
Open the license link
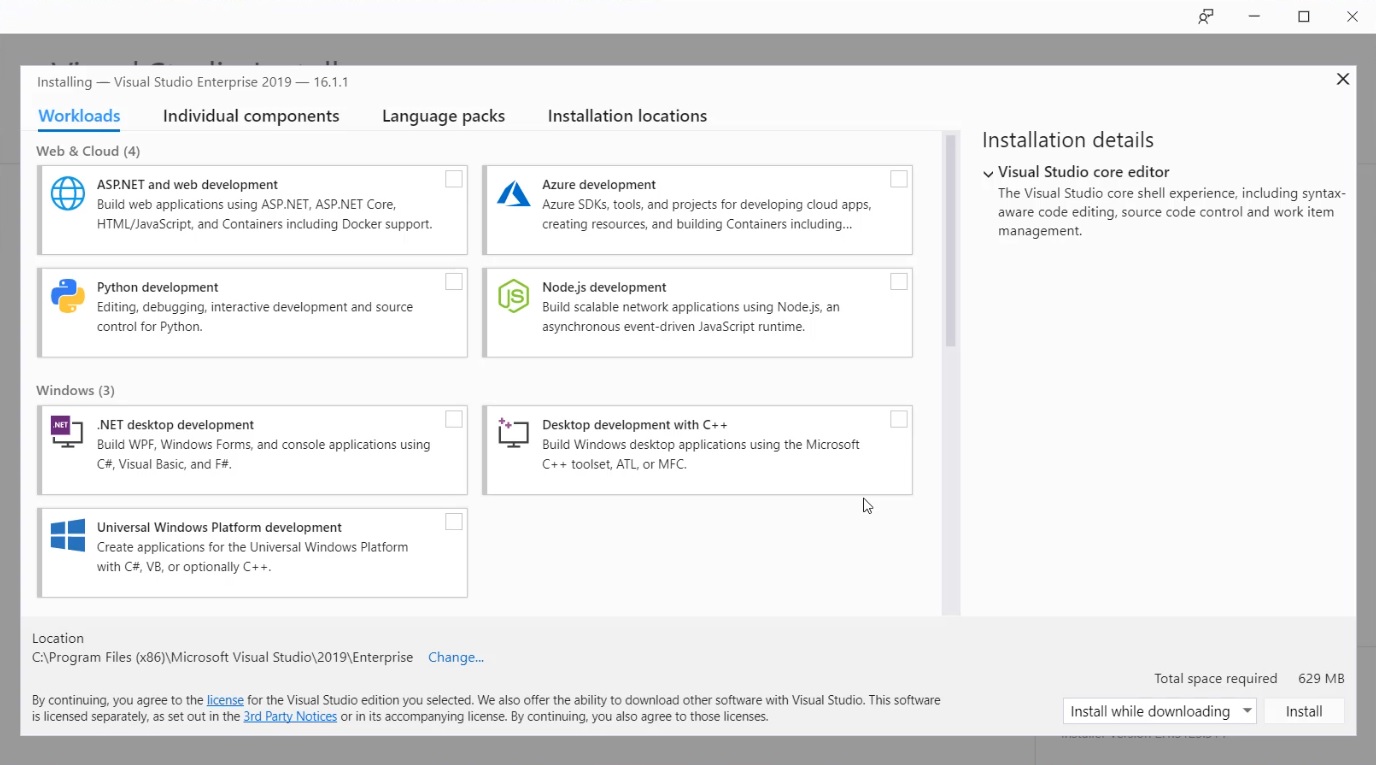click(x=225, y=700)
